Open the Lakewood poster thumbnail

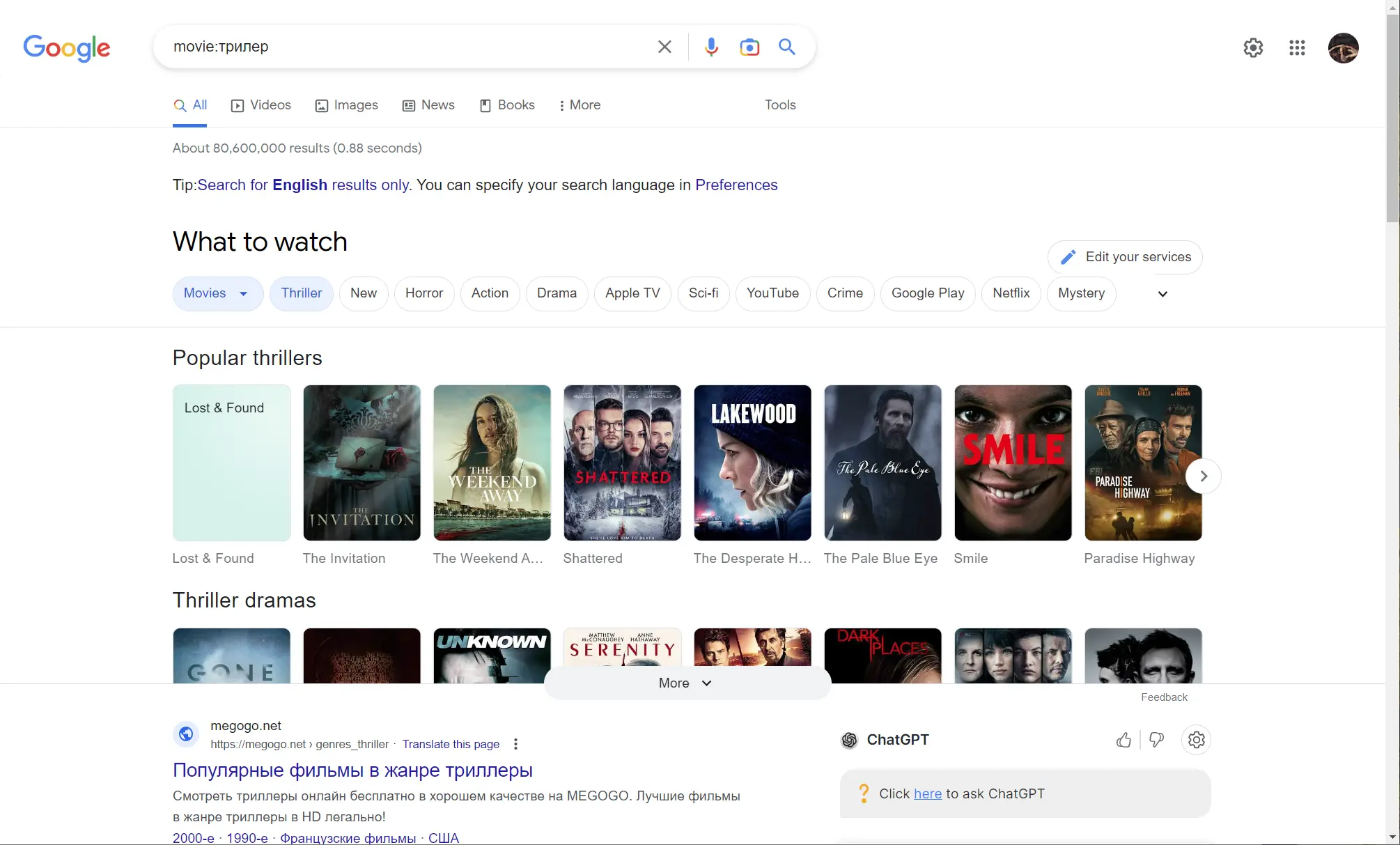pos(752,463)
